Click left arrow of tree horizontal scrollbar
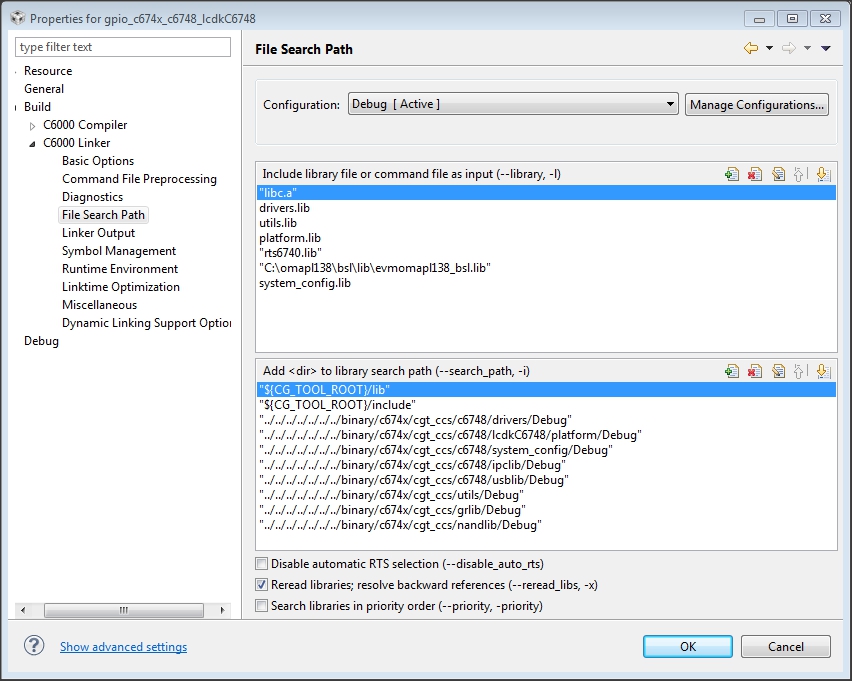Viewport: 852px width, 681px height. 23,610
